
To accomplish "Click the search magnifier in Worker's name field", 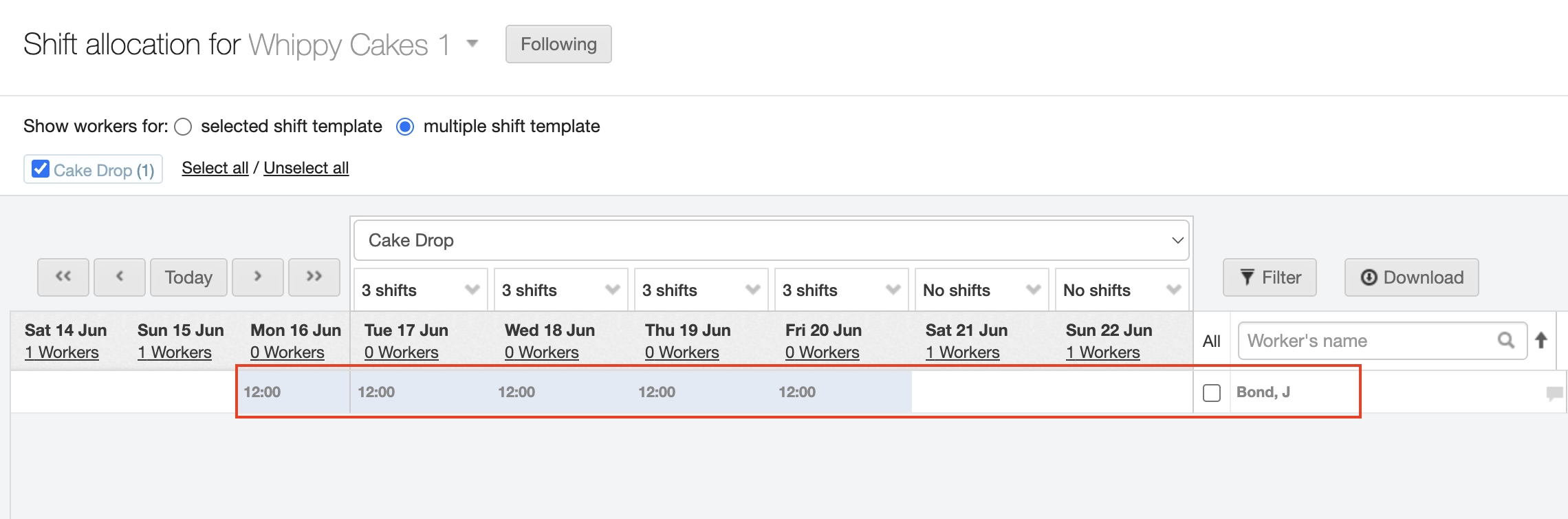I will pyautogui.click(x=1505, y=341).
